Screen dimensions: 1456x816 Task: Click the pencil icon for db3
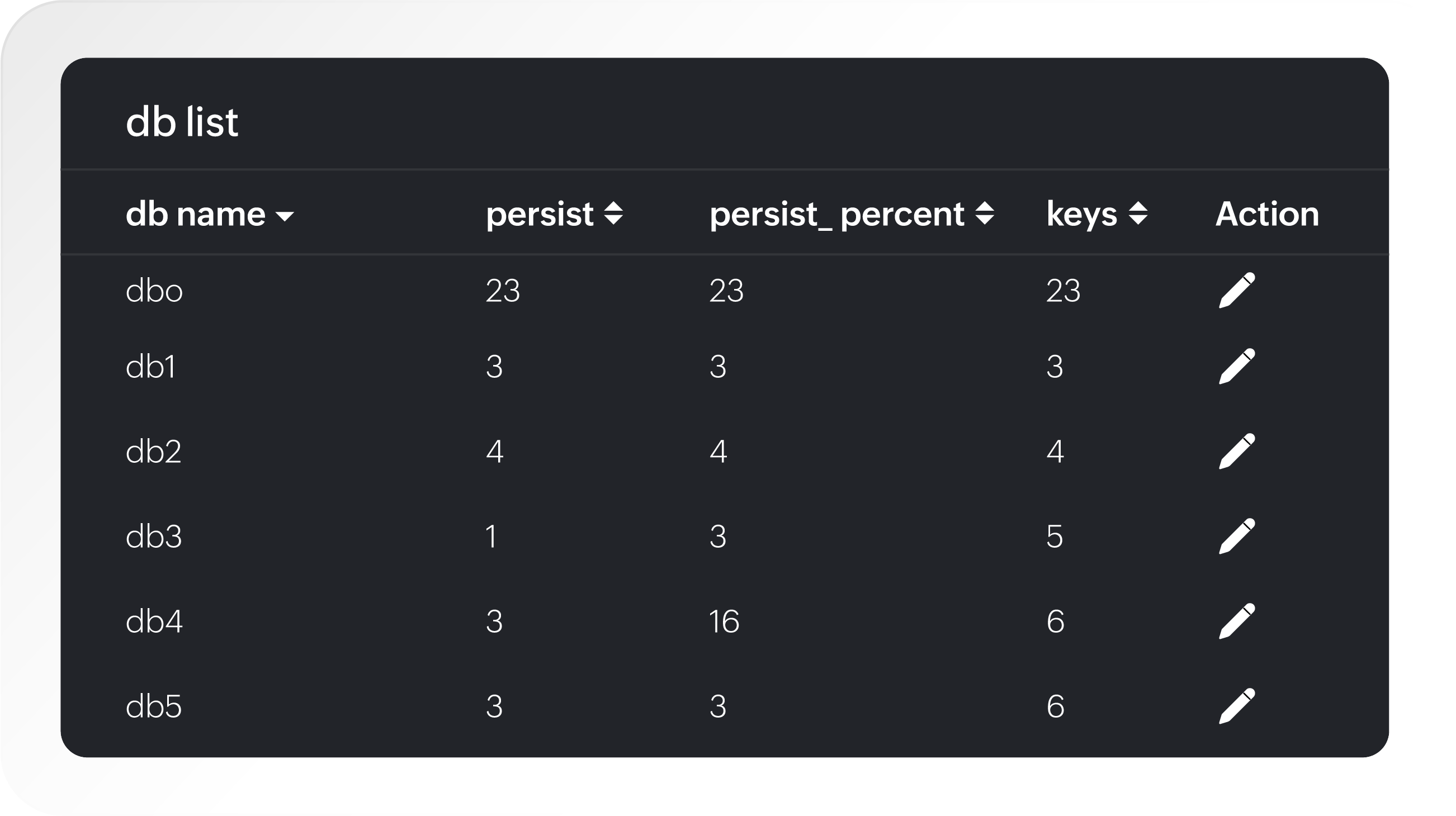[x=1237, y=537]
